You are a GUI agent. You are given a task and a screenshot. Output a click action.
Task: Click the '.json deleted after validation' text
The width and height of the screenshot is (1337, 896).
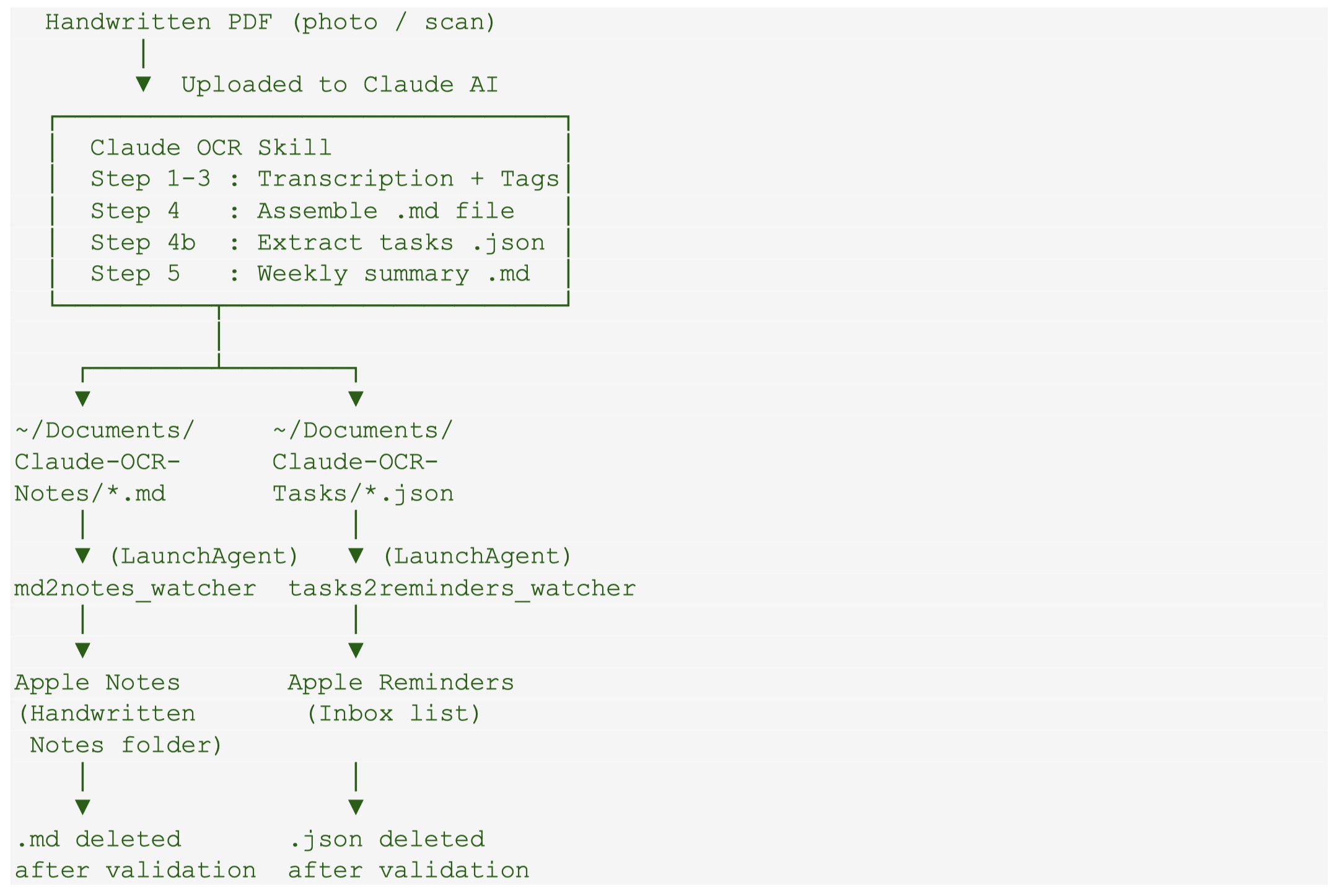[x=408, y=854]
